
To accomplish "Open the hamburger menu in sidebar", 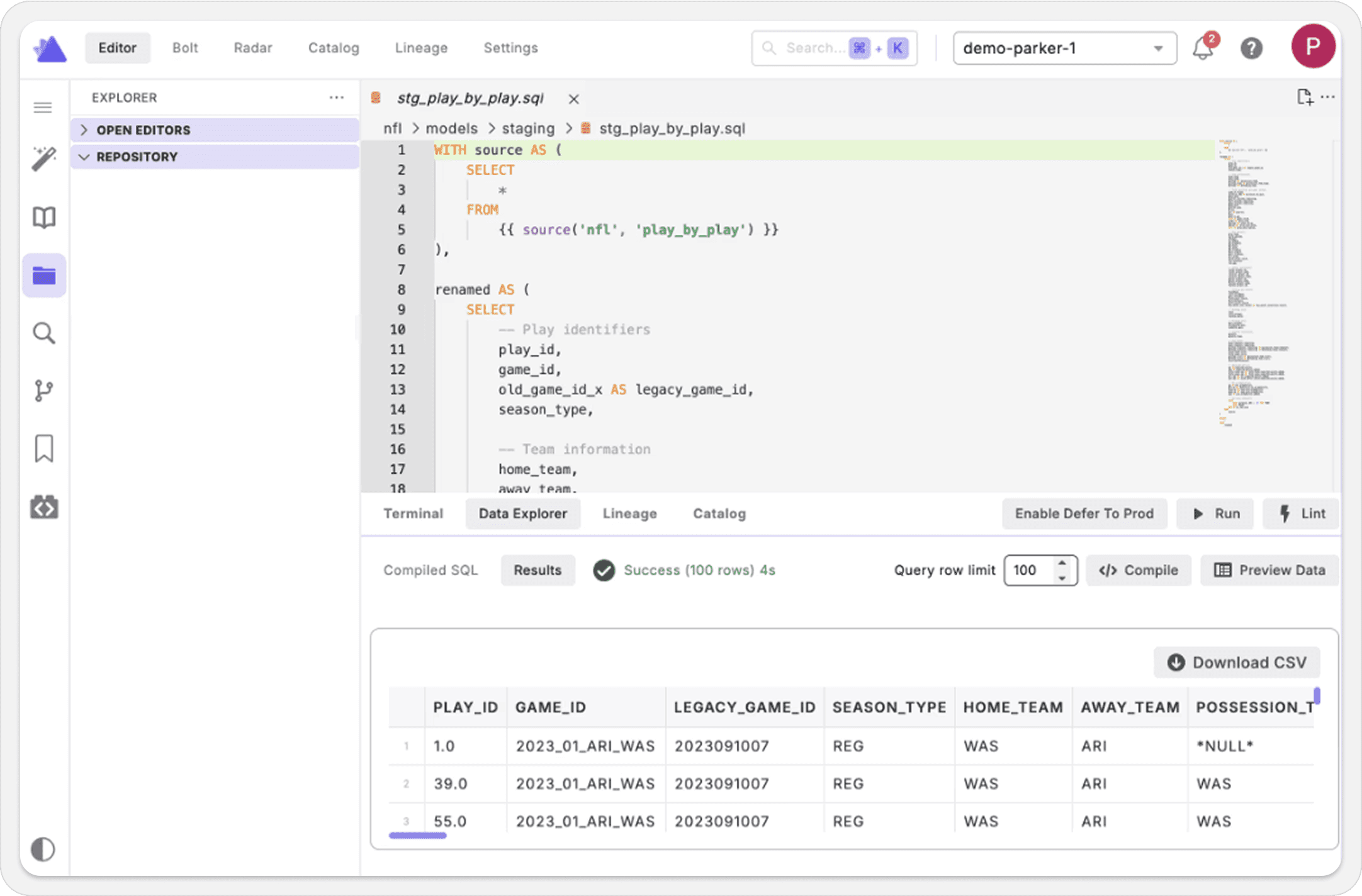I will point(43,108).
